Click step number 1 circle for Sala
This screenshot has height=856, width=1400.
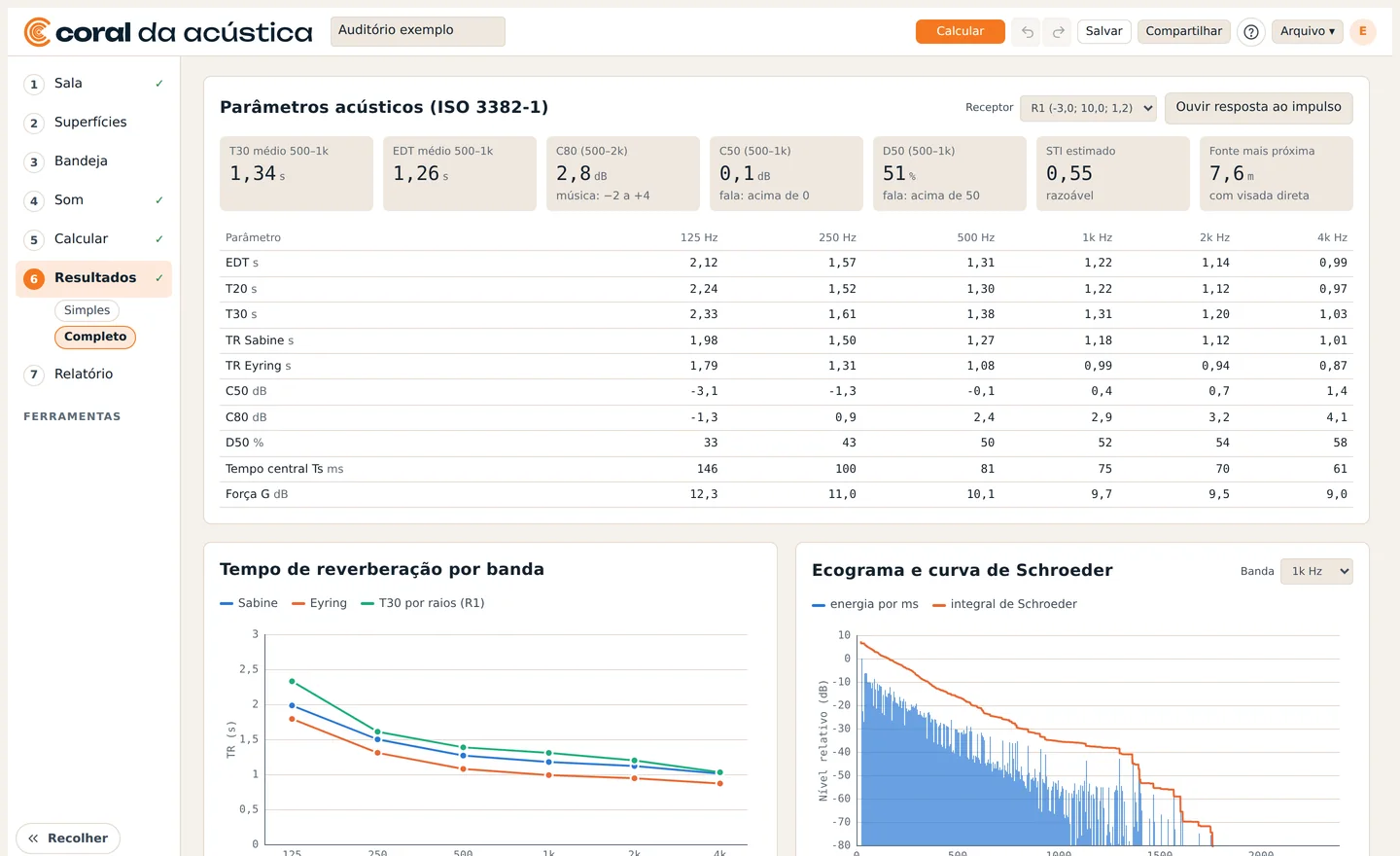pyautogui.click(x=34, y=85)
